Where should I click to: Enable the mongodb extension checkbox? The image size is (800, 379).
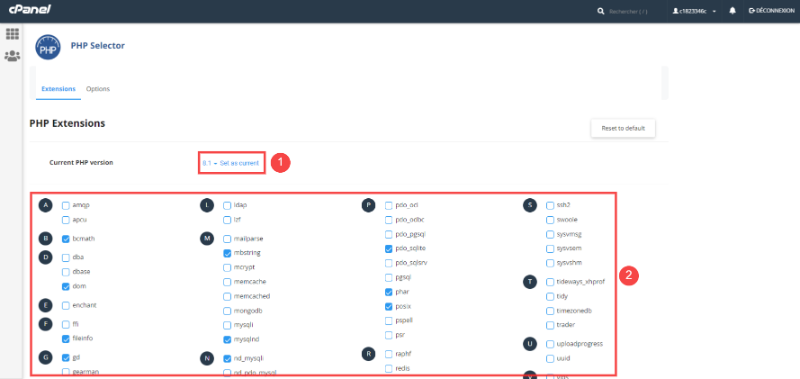point(227,311)
